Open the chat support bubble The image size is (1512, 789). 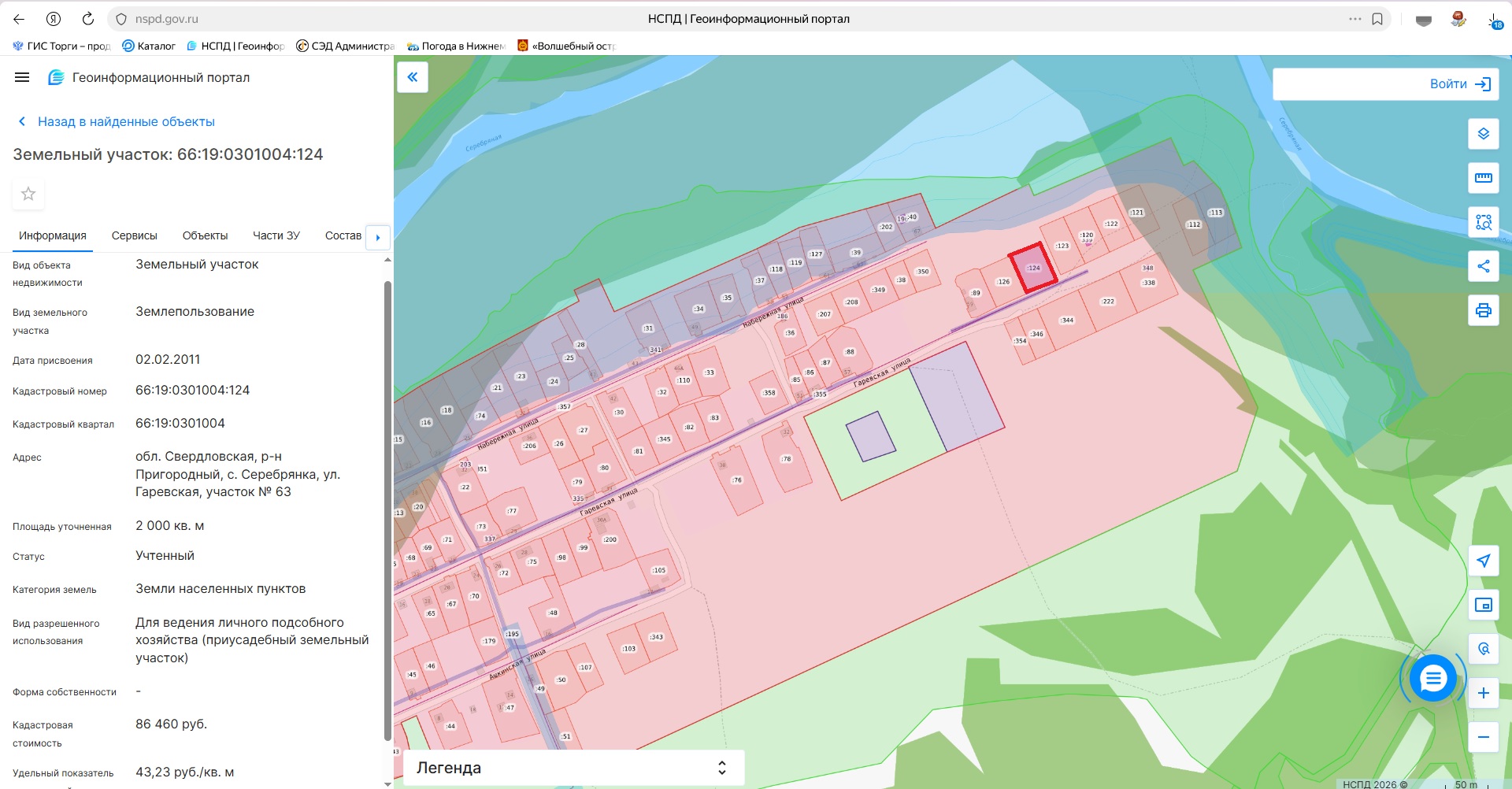click(x=1433, y=678)
